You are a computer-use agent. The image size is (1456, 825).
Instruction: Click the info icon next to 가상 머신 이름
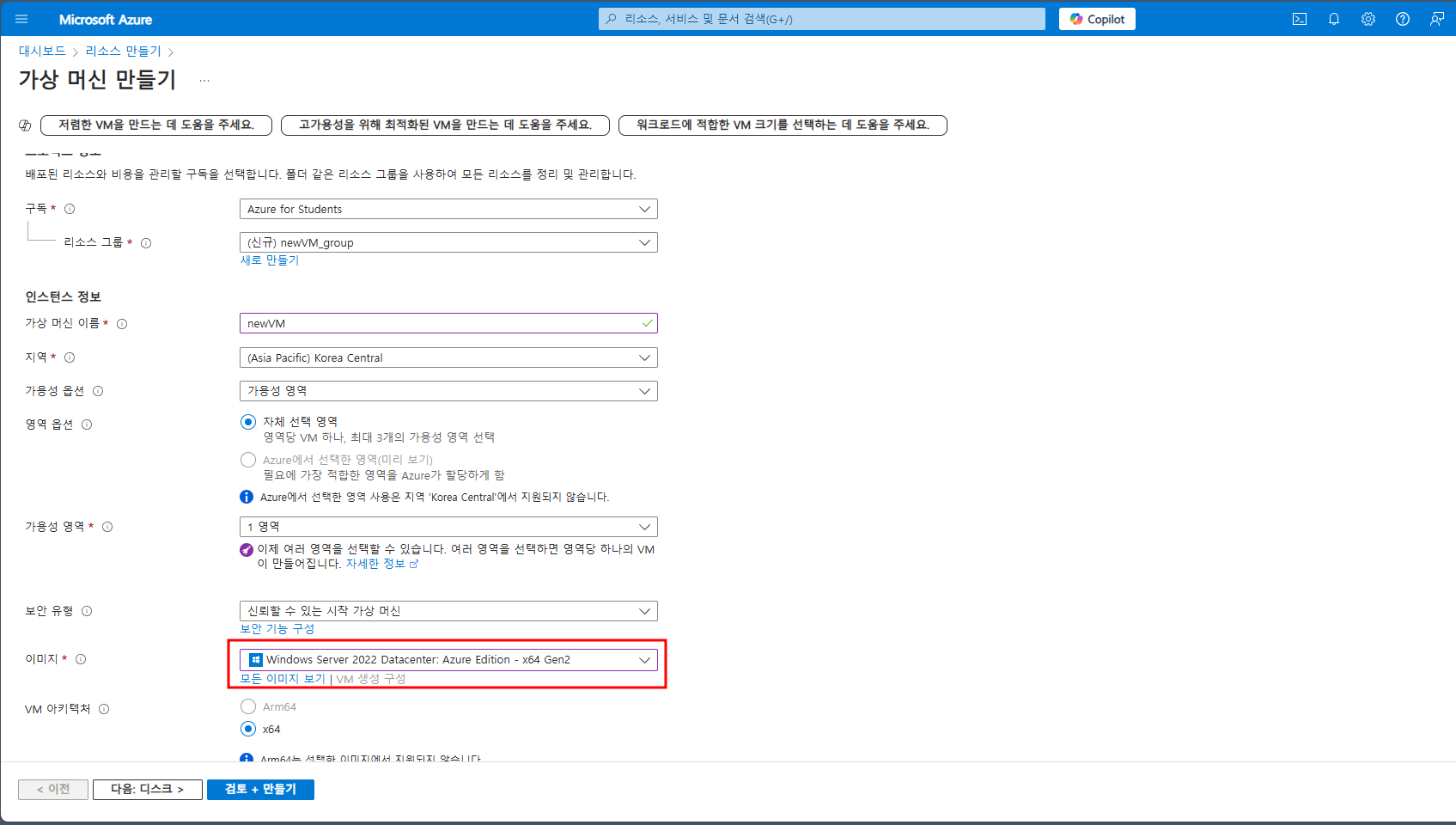pos(122,324)
